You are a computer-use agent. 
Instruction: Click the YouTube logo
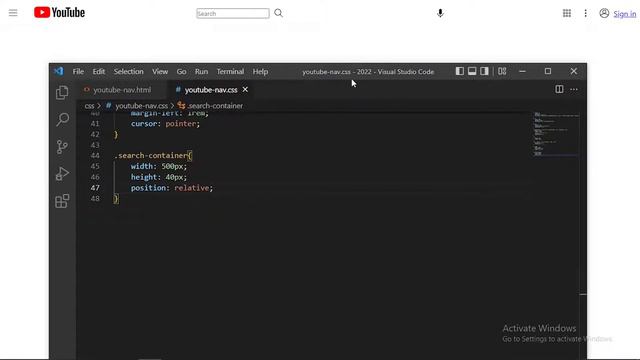(x=60, y=13)
